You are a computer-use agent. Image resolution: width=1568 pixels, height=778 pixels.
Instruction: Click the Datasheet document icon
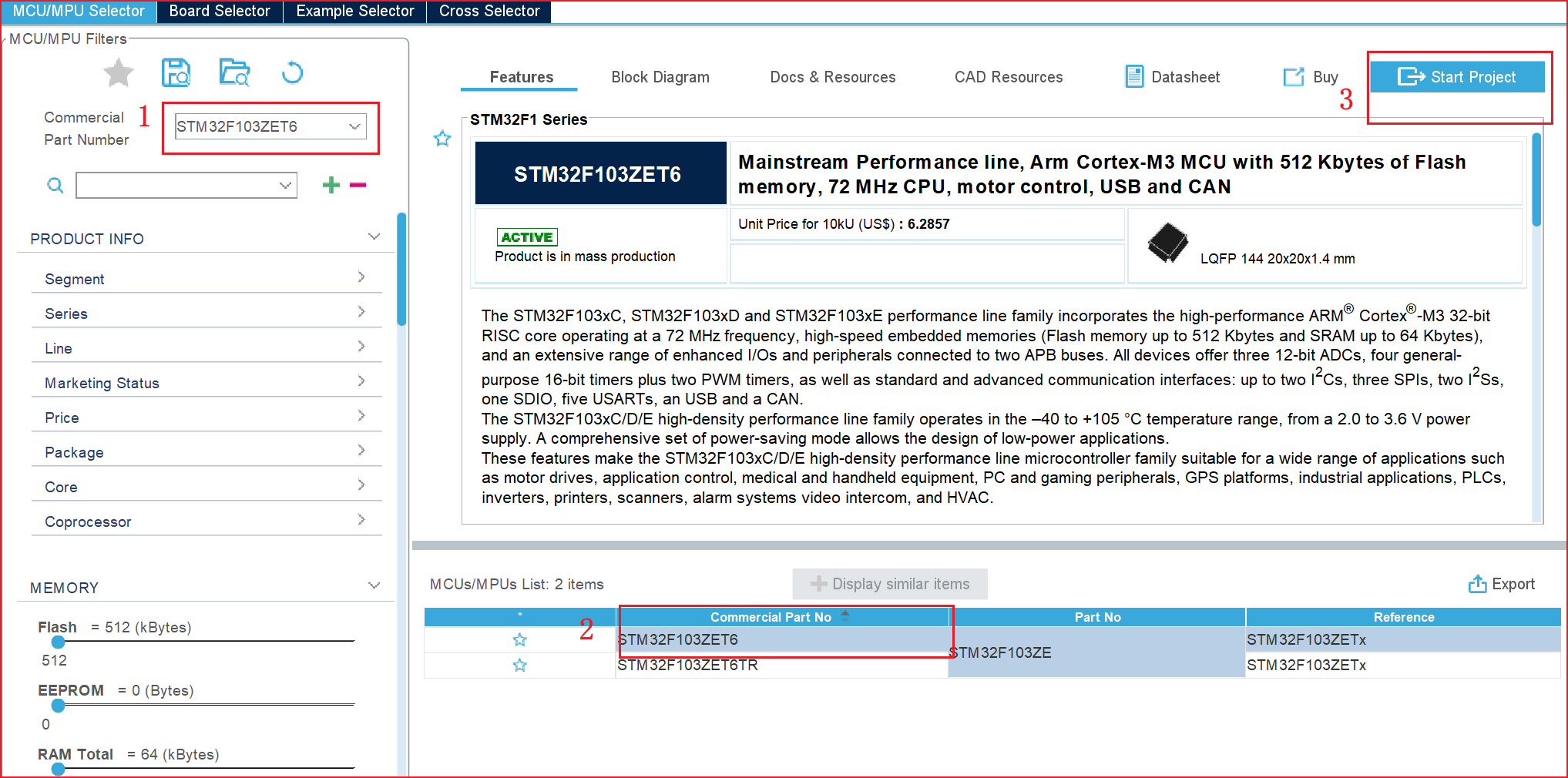click(1134, 76)
